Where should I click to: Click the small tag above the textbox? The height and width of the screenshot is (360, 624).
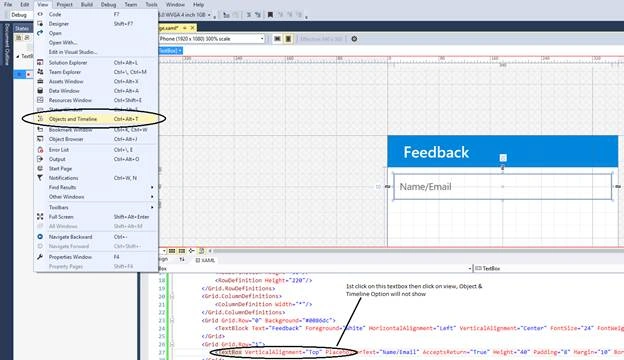point(503,158)
